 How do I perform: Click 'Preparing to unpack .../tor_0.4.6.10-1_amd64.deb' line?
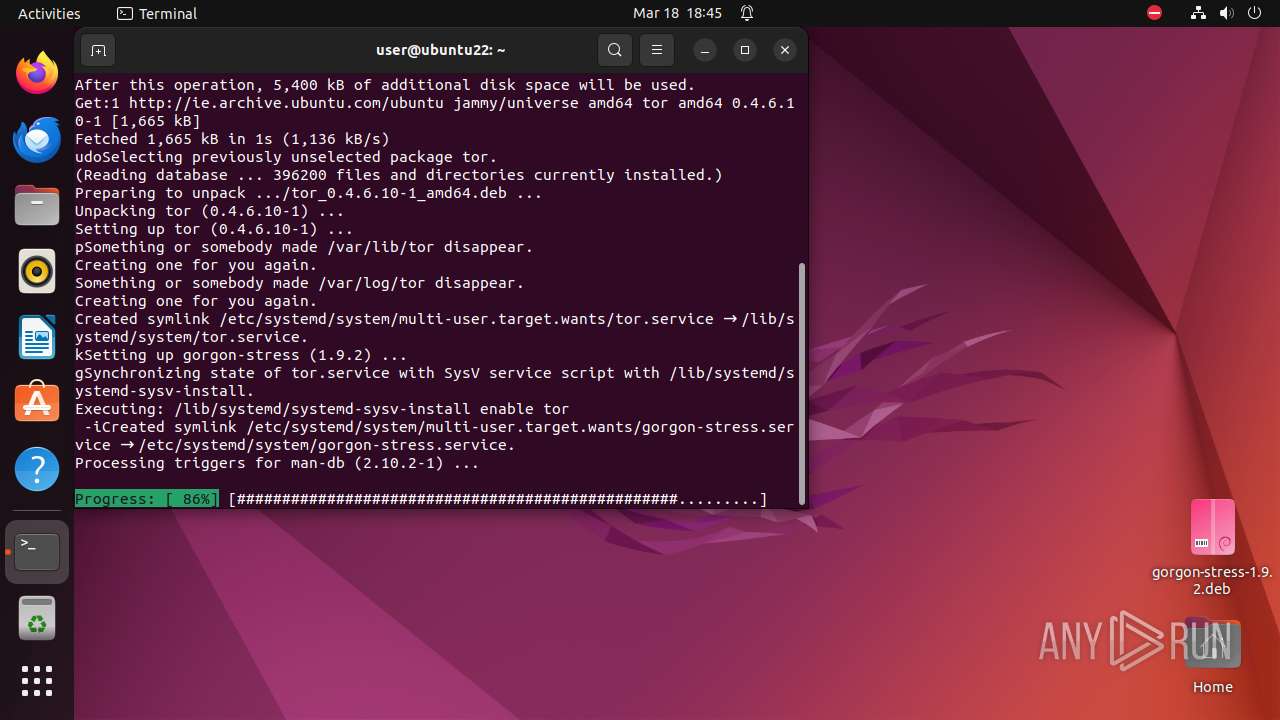pyautogui.click(x=309, y=193)
